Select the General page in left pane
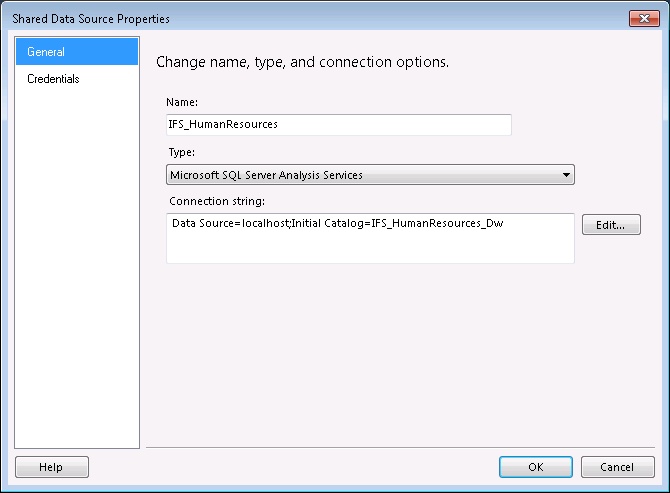The height and width of the screenshot is (493, 670). [77, 52]
